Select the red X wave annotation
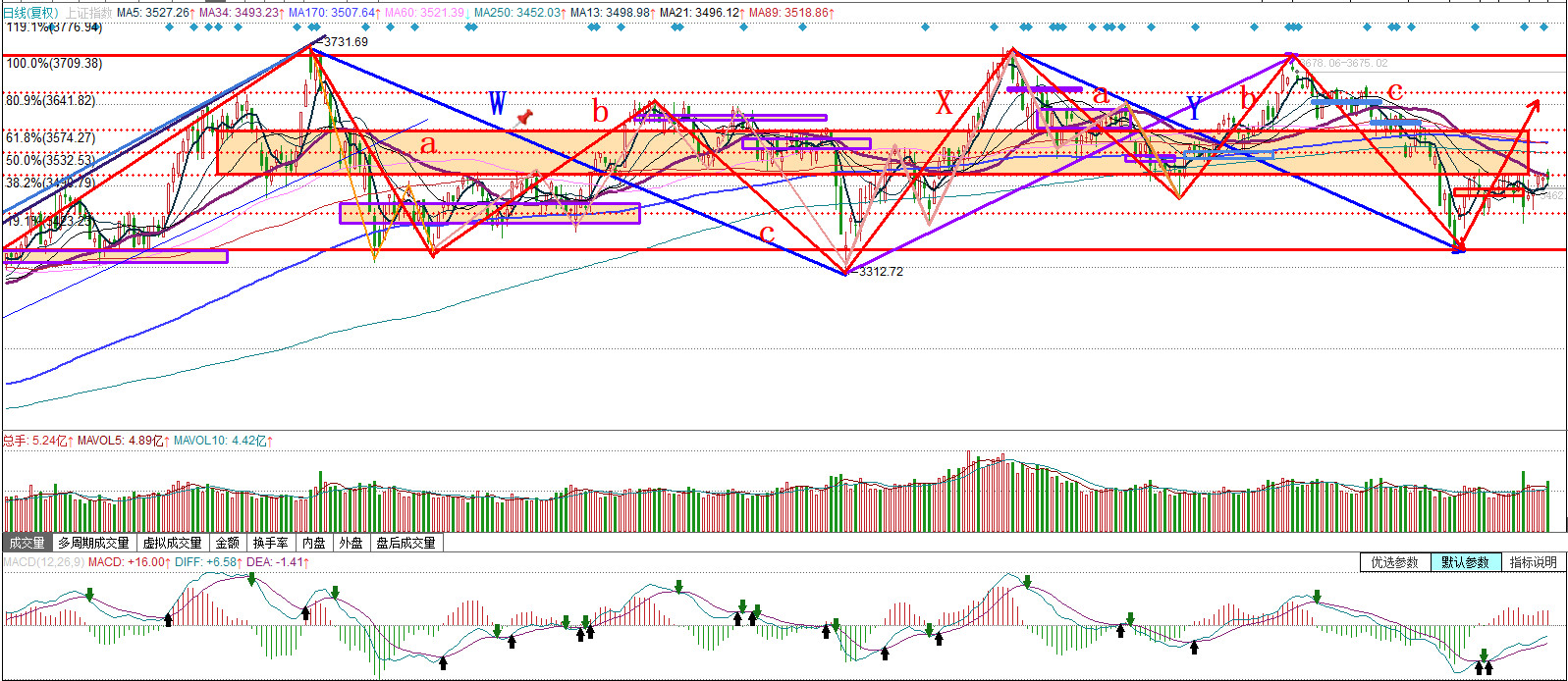 pos(944,102)
